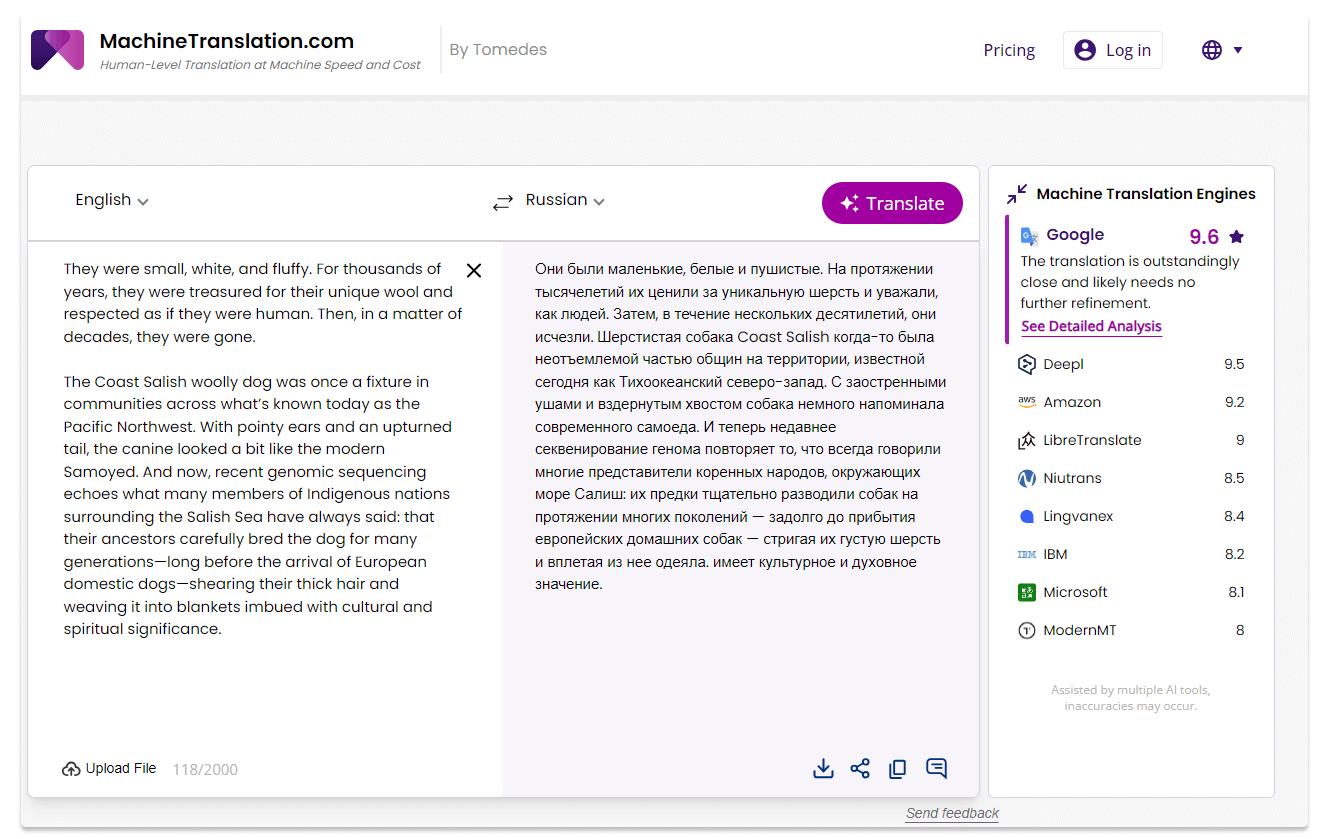Screen dimensions: 1329x839
Task: Choose the IBM engine name
Action: (1055, 554)
